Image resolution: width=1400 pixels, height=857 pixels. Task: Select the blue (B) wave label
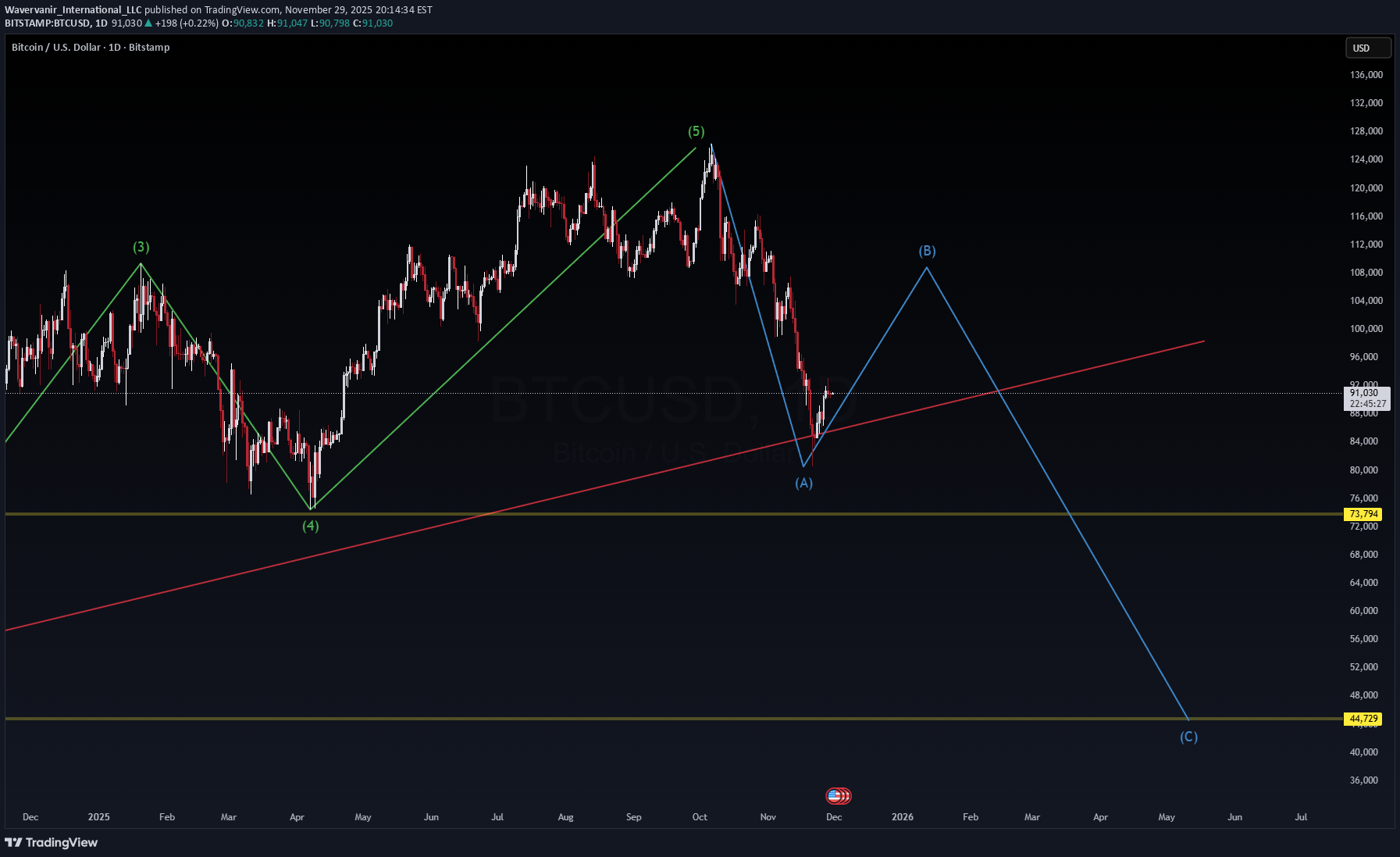(927, 251)
